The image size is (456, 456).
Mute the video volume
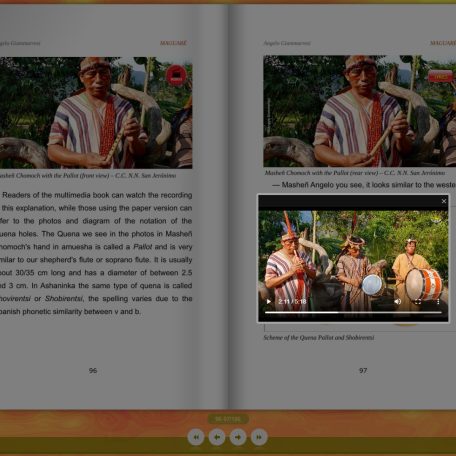click(x=398, y=302)
